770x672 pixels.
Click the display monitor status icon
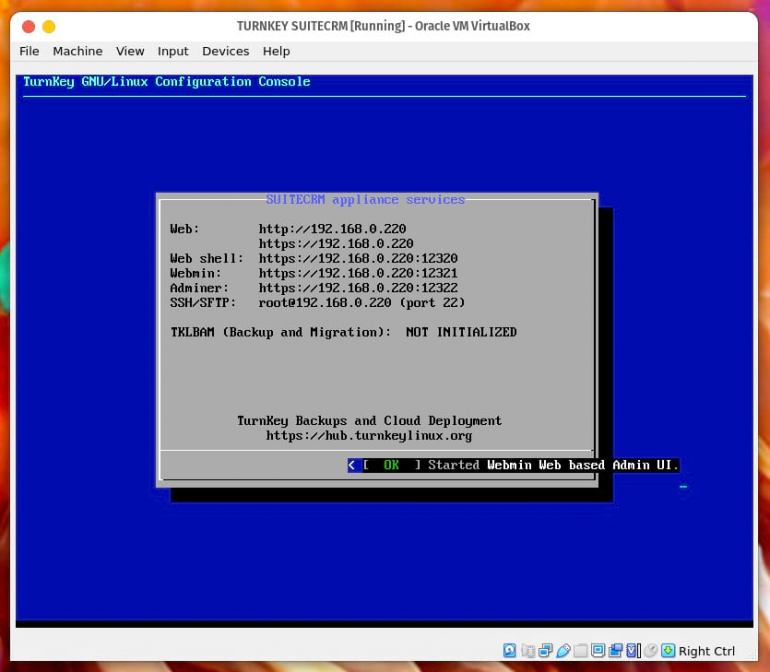pyautogui.click(x=598, y=650)
